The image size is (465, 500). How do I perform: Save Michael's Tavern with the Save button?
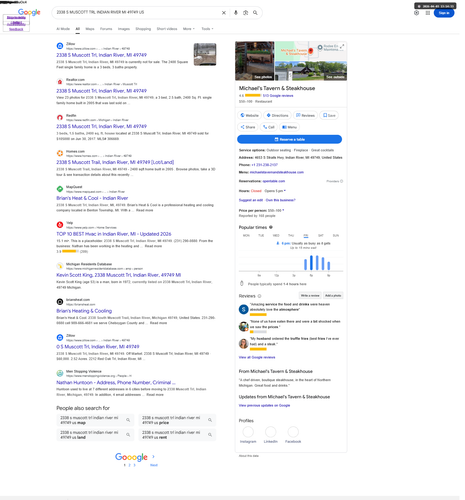[329, 115]
